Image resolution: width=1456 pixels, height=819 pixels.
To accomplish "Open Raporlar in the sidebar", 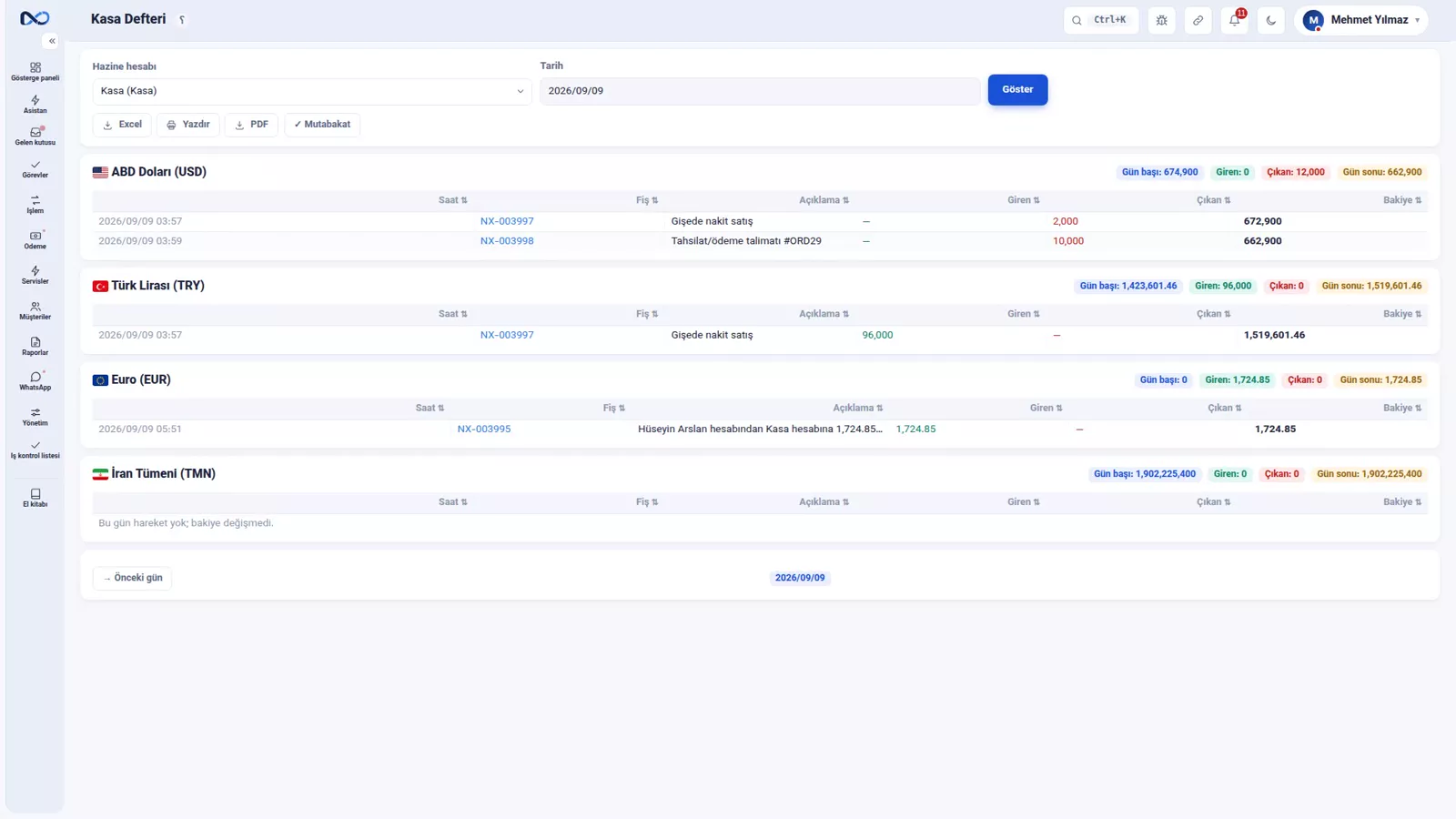I will [35, 347].
